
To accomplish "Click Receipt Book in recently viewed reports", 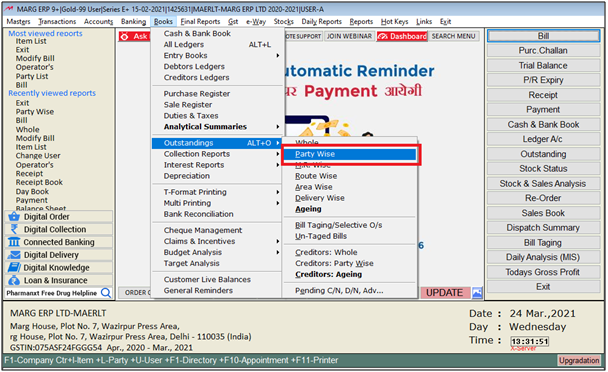I will click(x=39, y=182).
